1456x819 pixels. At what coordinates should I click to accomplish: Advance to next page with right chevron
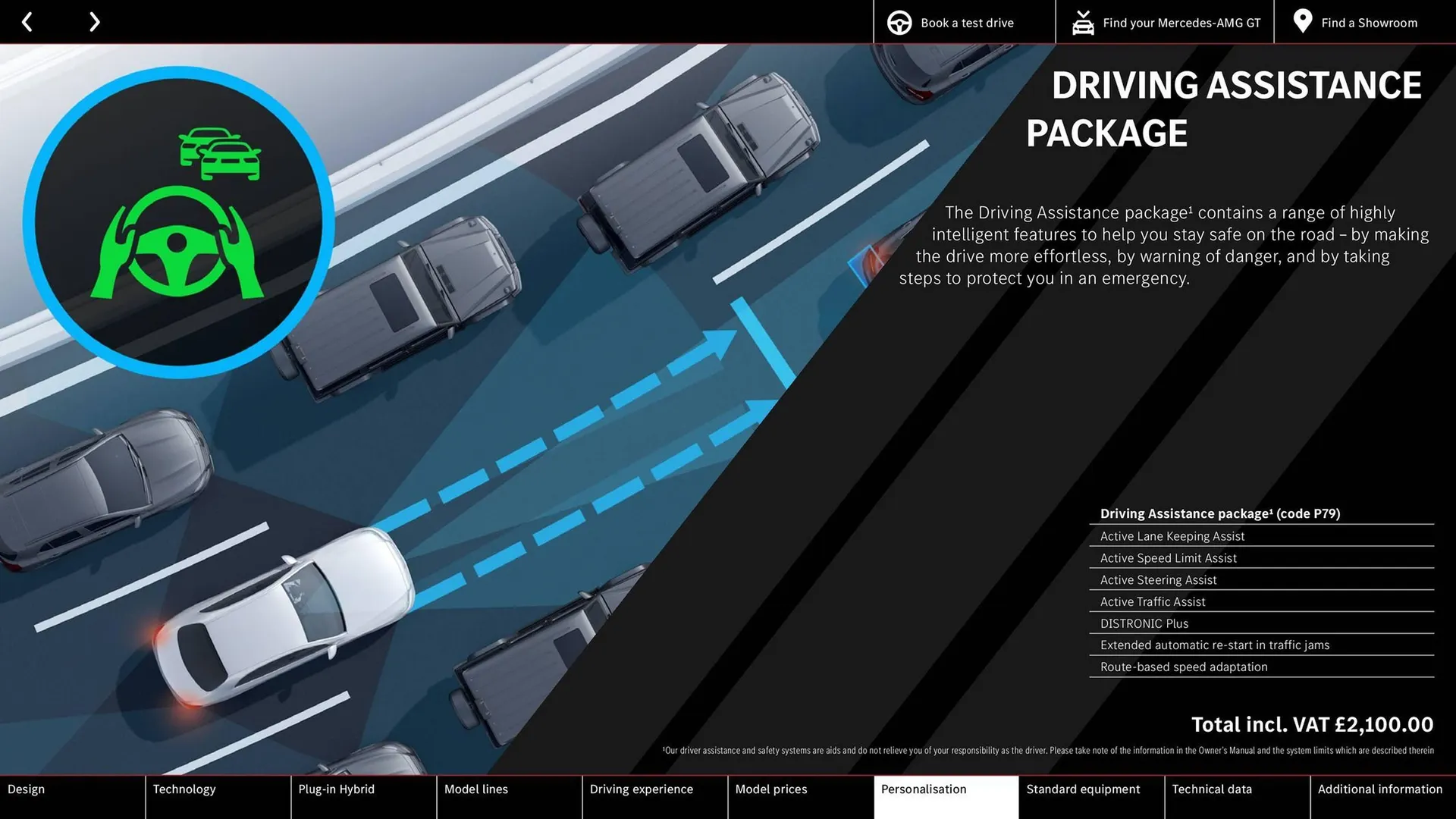[94, 22]
